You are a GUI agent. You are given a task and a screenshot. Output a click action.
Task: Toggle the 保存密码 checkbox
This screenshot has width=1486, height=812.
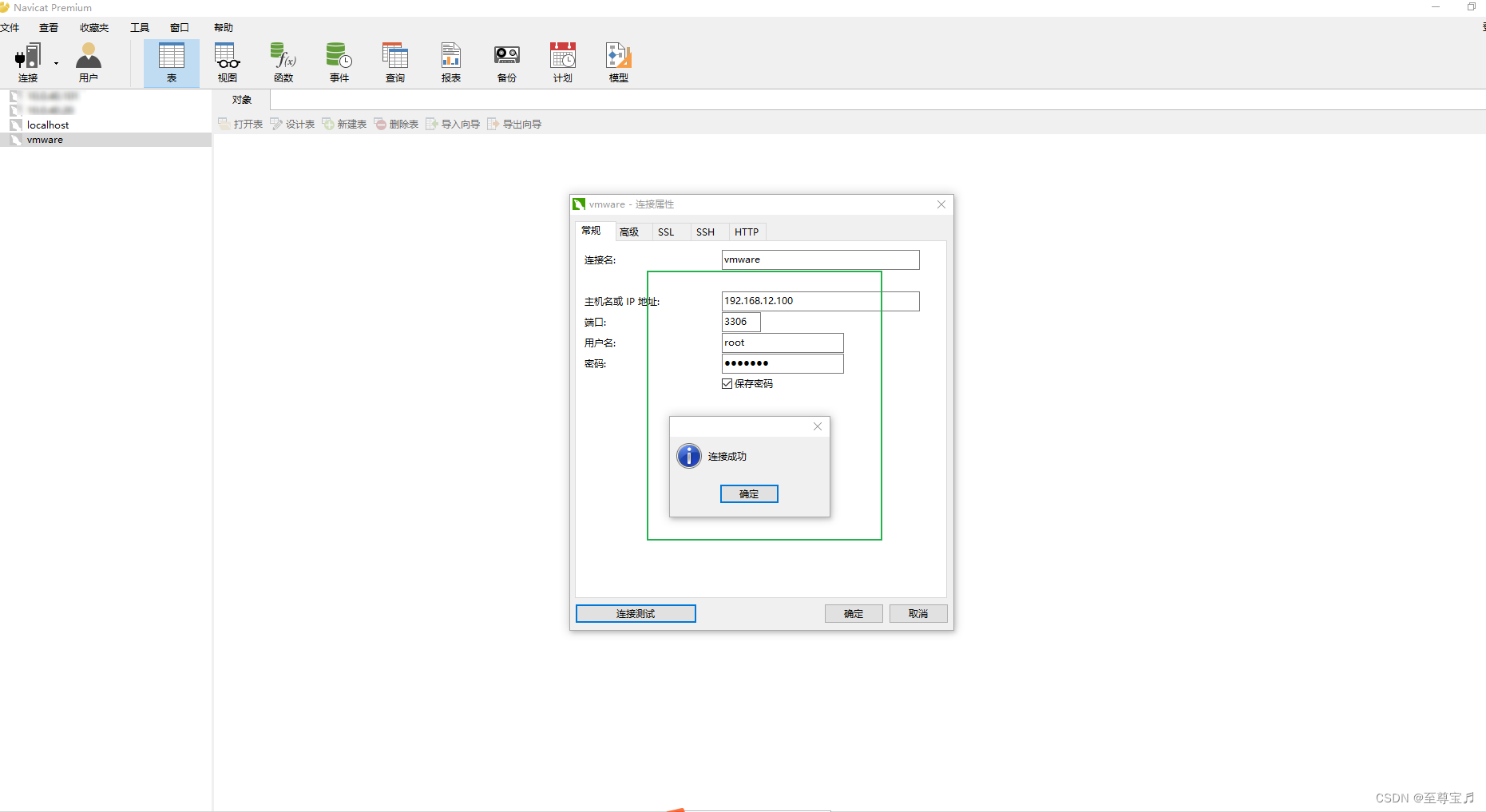tap(727, 384)
